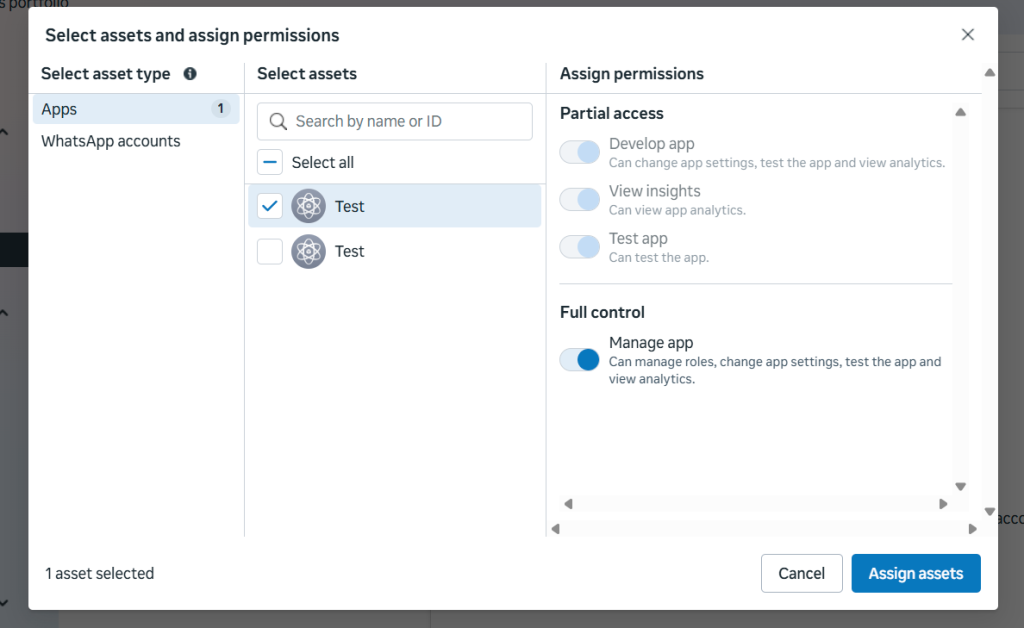Click the right arrow of the horizontal scrollbar
Screen dimensions: 1024x628
coord(942,503)
